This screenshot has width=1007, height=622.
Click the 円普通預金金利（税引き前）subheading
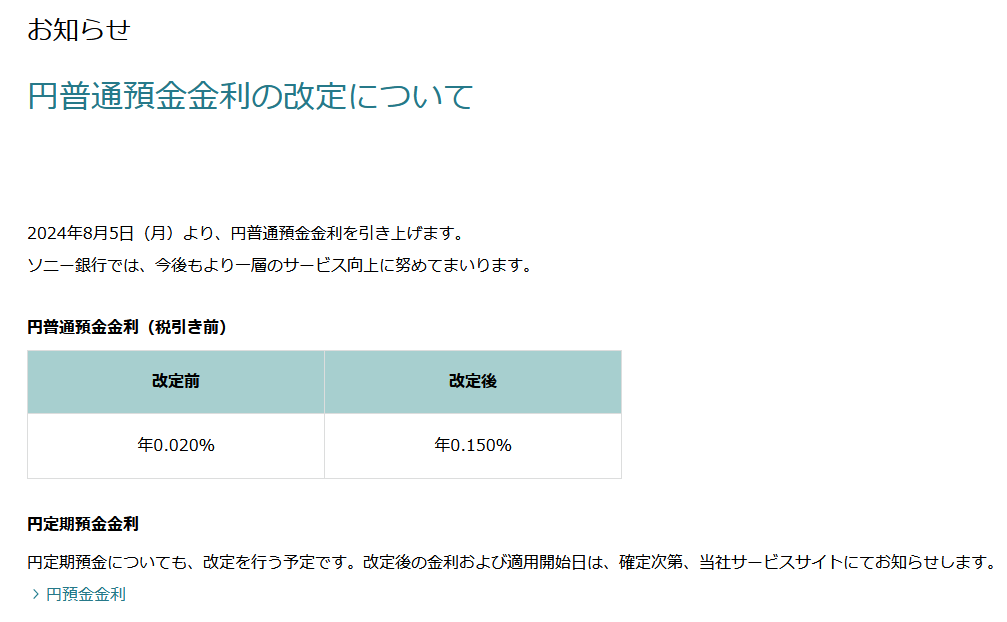pos(127,326)
